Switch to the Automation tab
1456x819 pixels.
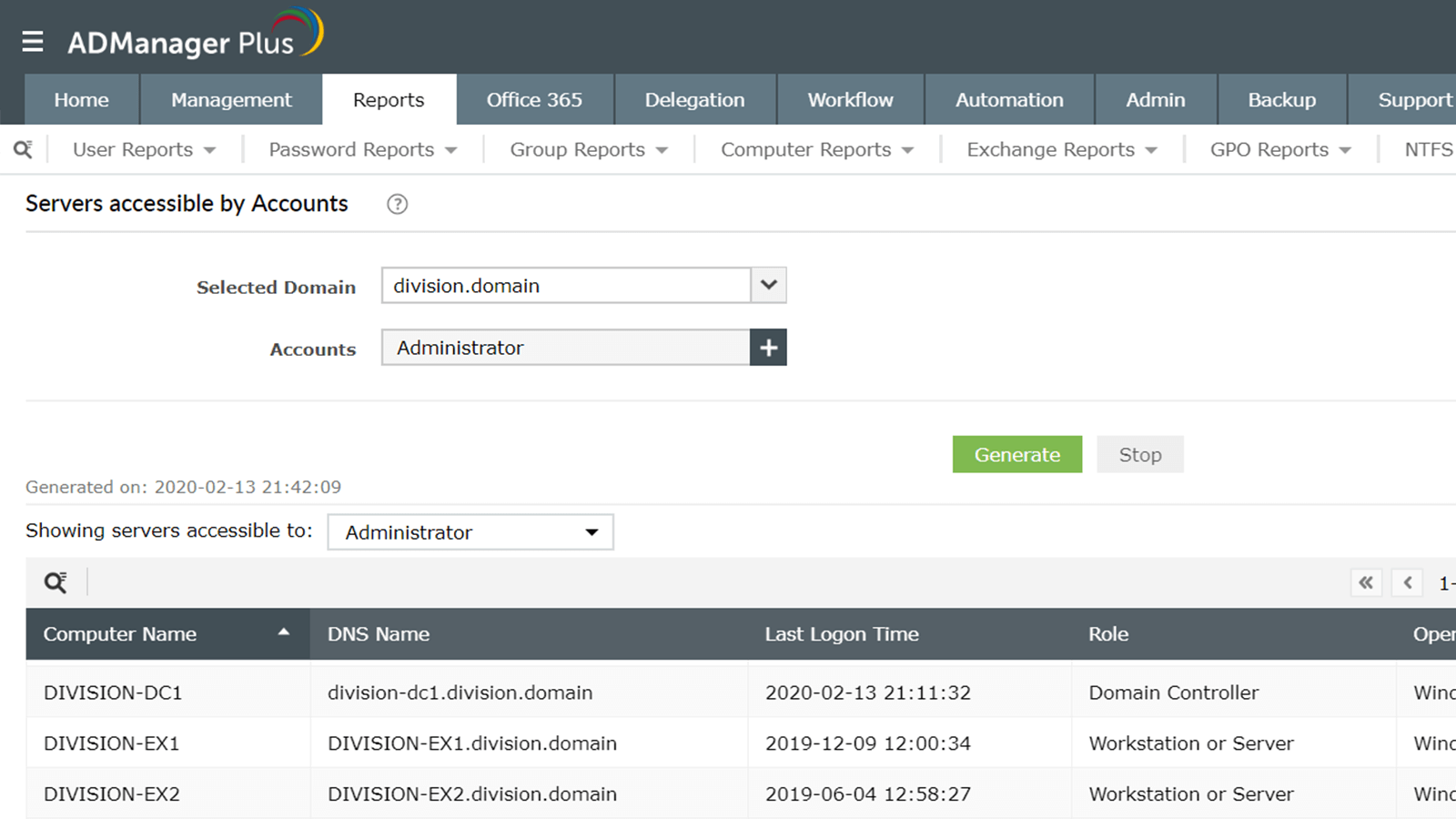tap(1009, 100)
